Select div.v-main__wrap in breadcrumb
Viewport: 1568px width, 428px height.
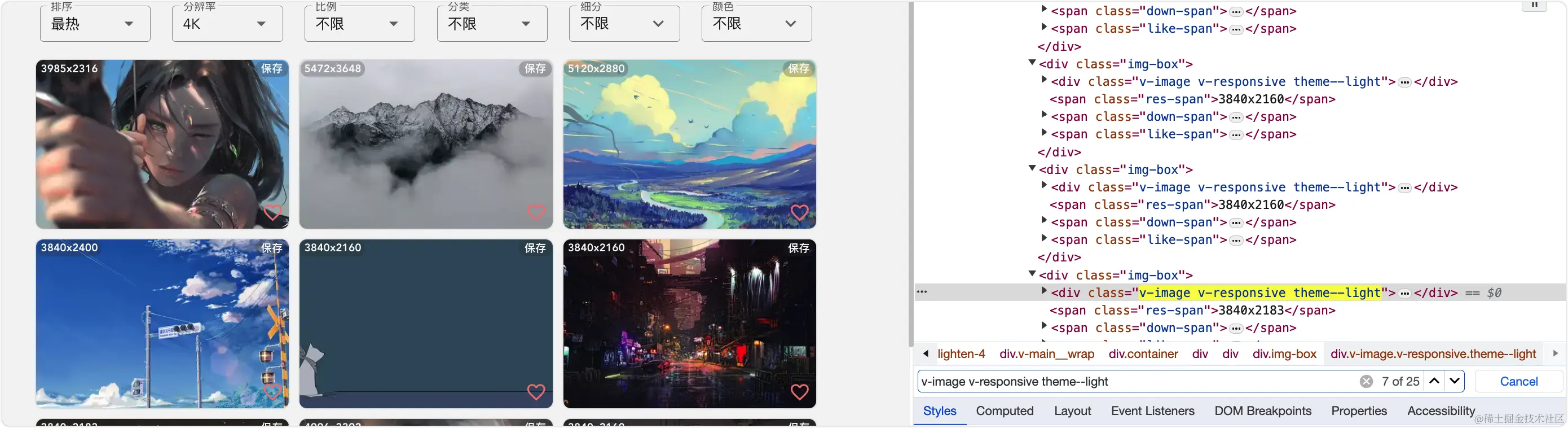point(1046,353)
